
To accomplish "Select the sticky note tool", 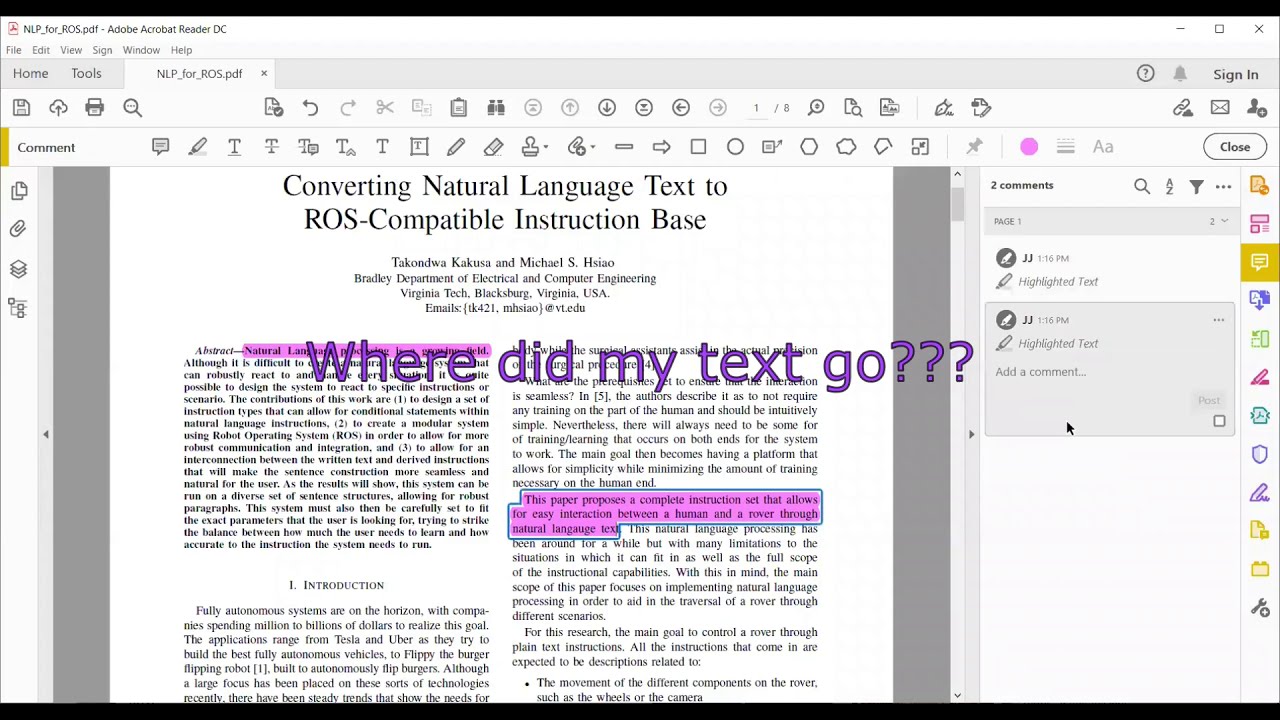I will [160, 147].
